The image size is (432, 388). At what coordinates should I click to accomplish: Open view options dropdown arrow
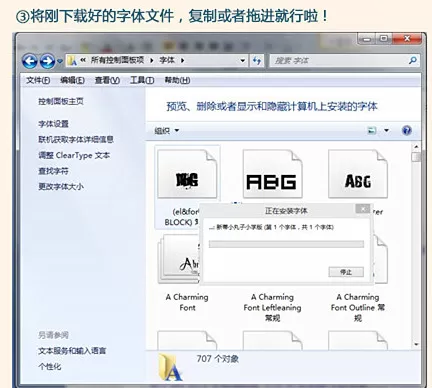click(x=386, y=131)
